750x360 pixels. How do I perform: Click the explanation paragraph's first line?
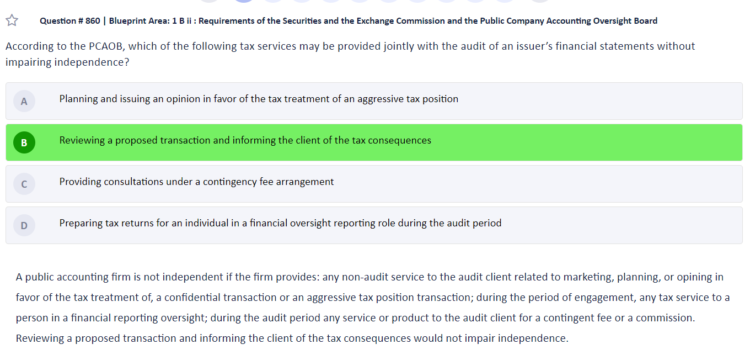[369, 277]
